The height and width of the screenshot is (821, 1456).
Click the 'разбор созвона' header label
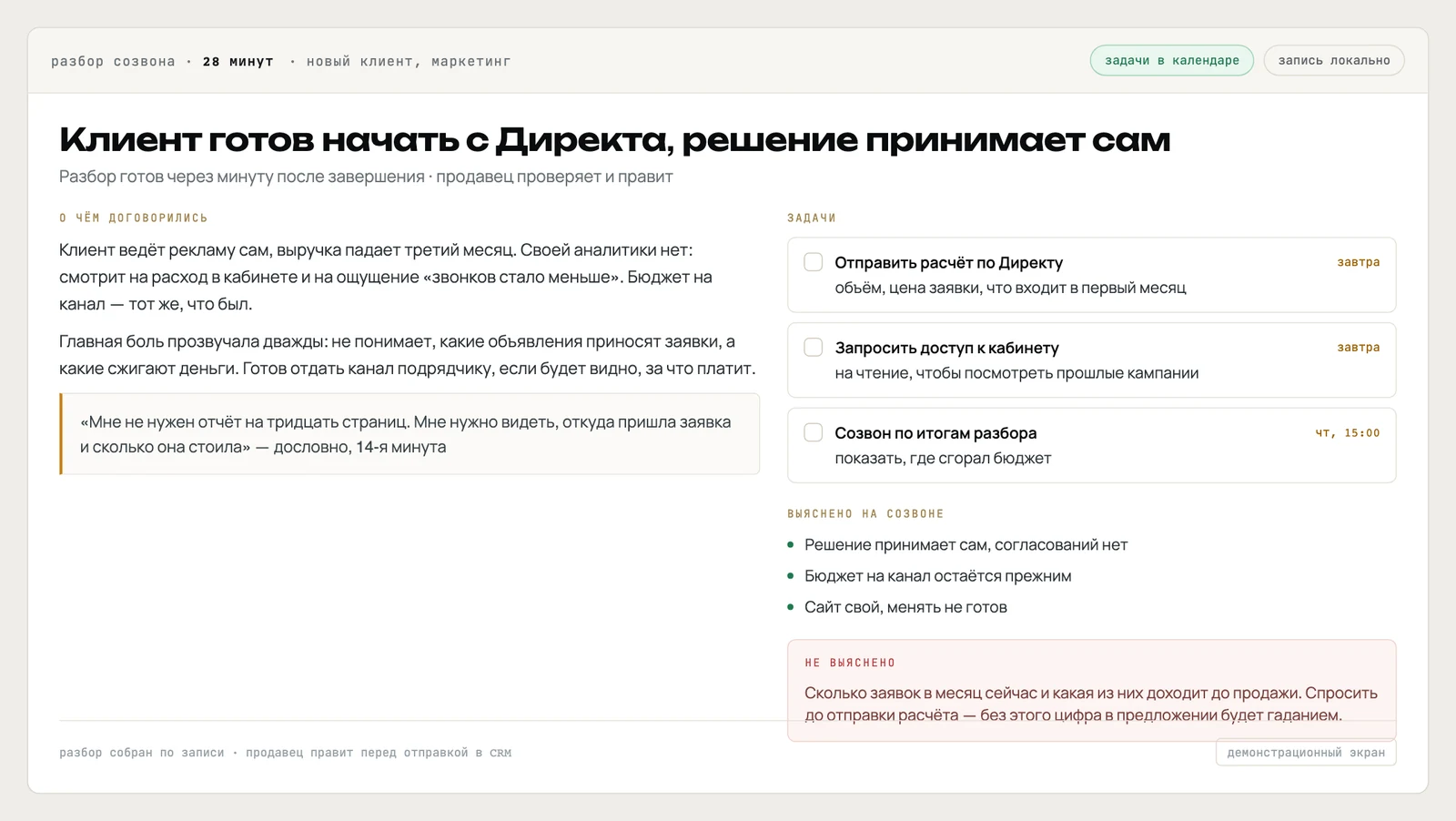(113, 62)
